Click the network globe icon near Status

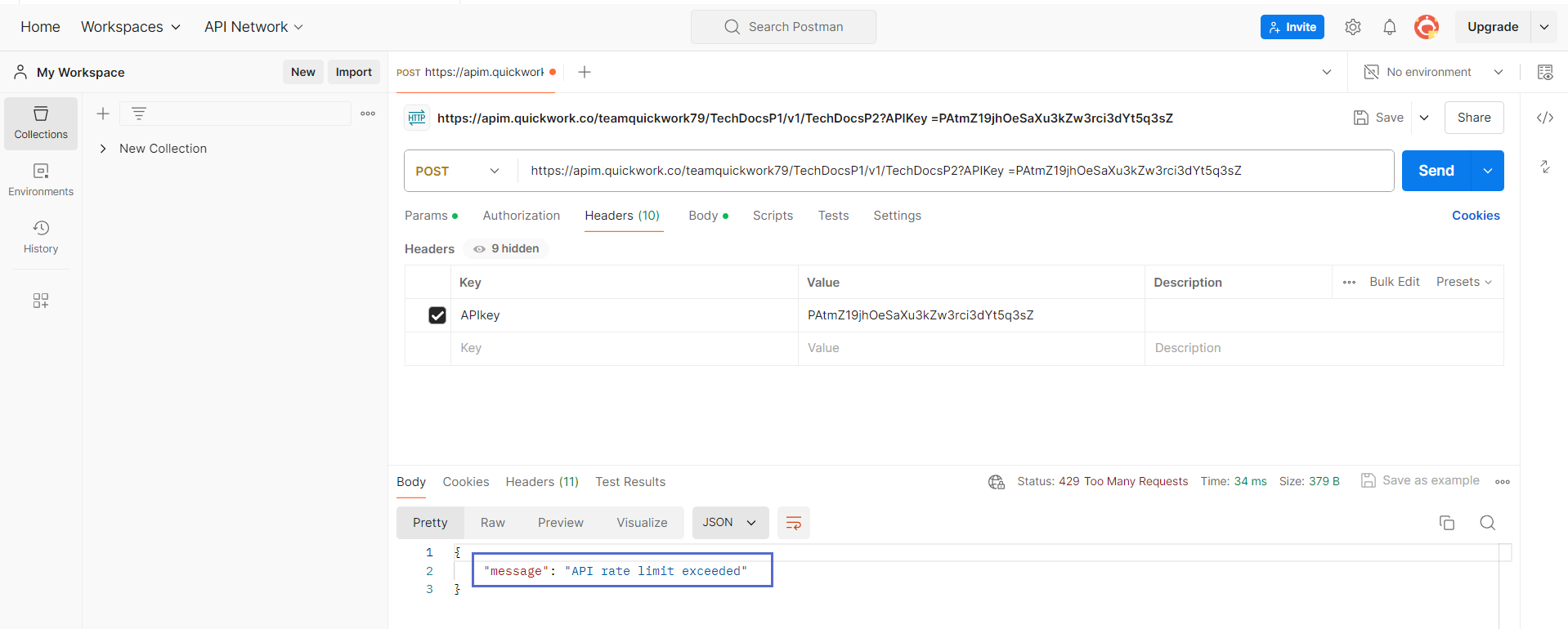pyautogui.click(x=997, y=482)
